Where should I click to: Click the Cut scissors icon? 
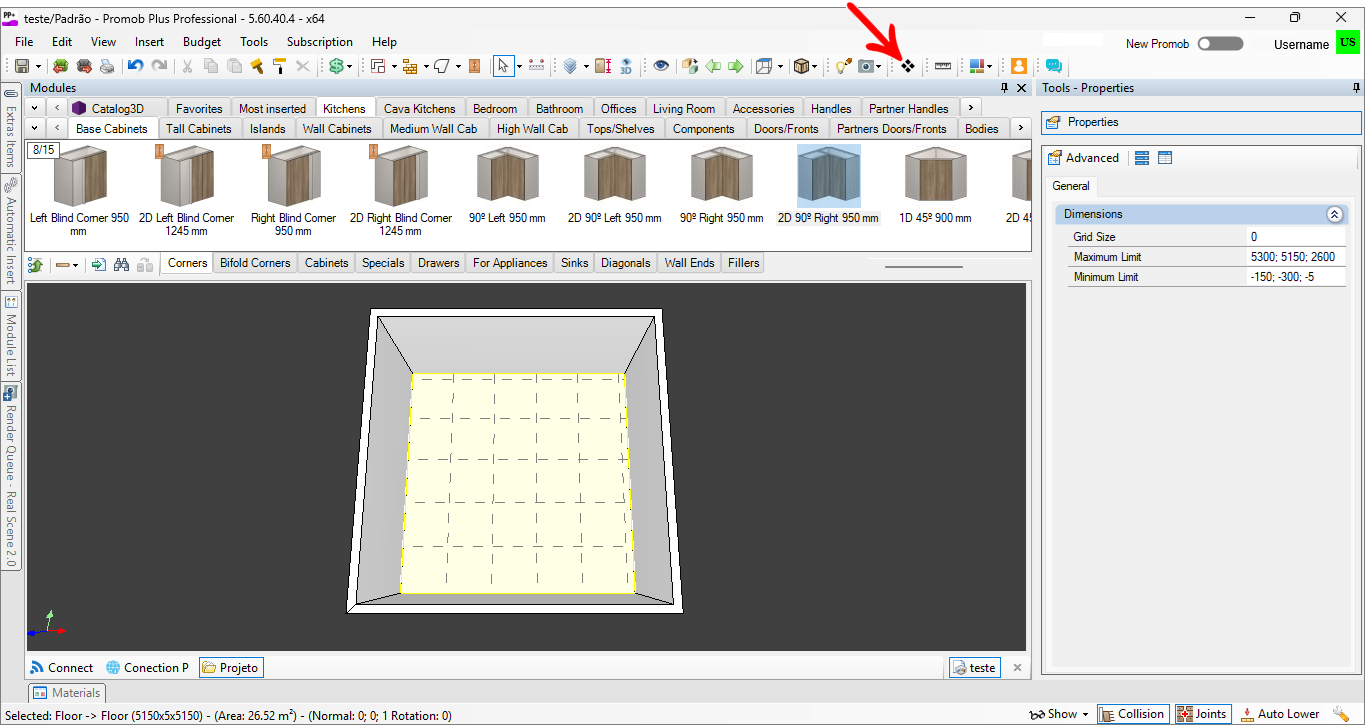coord(186,66)
